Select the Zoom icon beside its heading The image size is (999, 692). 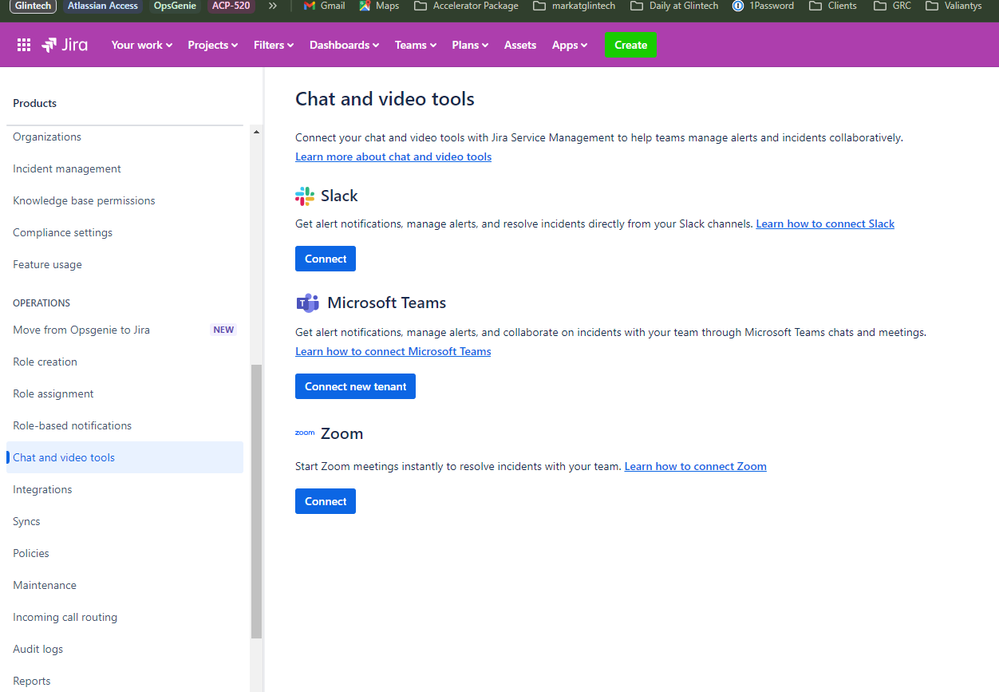click(x=304, y=433)
